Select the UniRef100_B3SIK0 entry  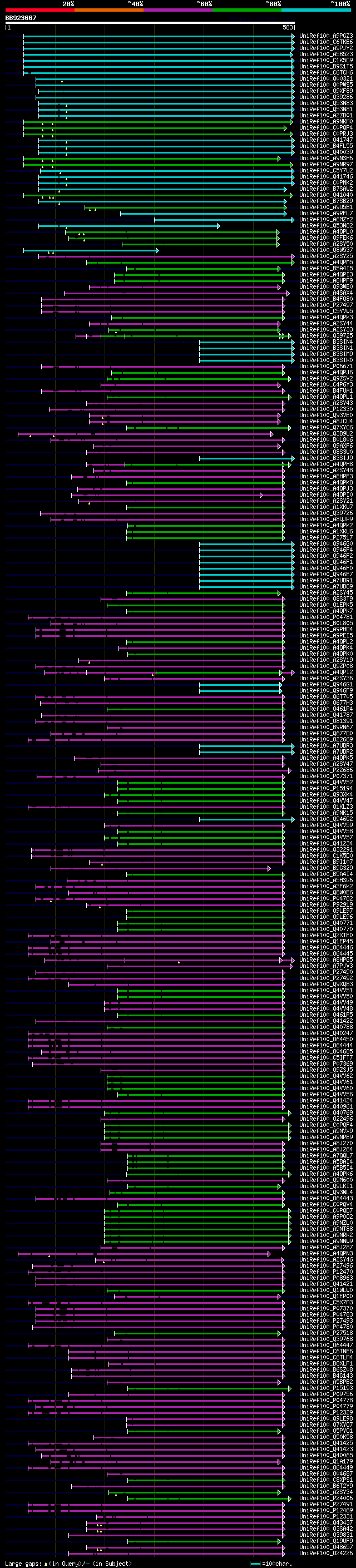tap(326, 360)
